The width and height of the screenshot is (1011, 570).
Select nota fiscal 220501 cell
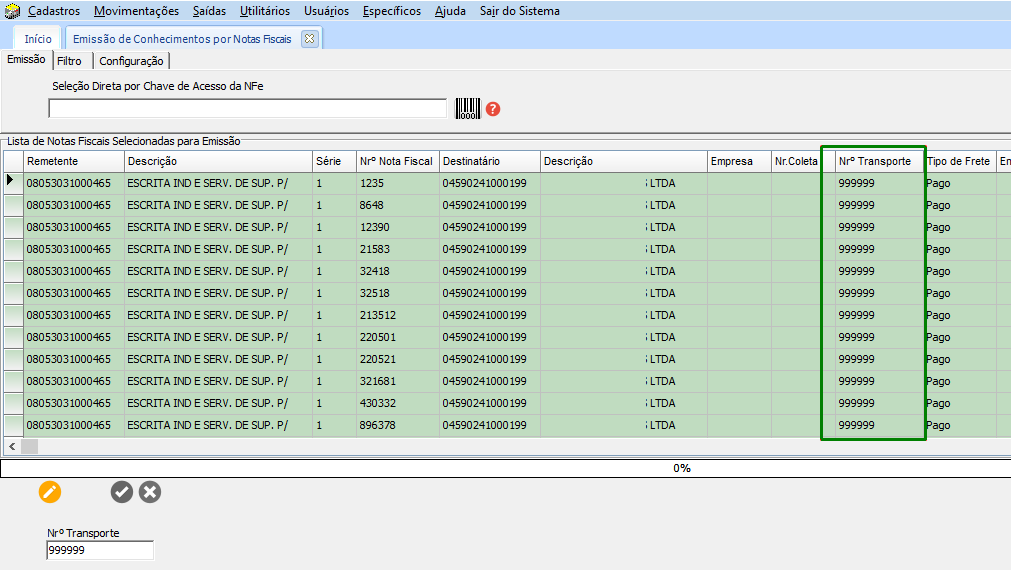tap(398, 337)
